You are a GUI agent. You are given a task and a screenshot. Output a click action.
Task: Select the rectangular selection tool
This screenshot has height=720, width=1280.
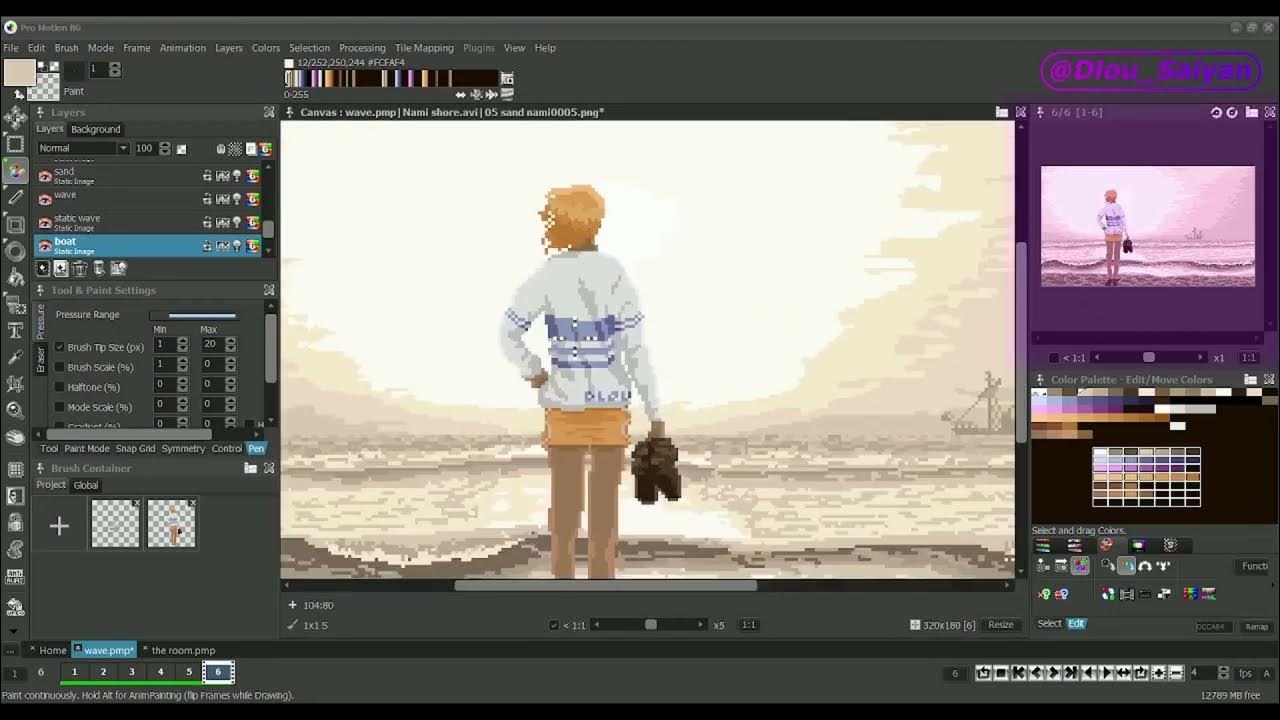[15, 144]
